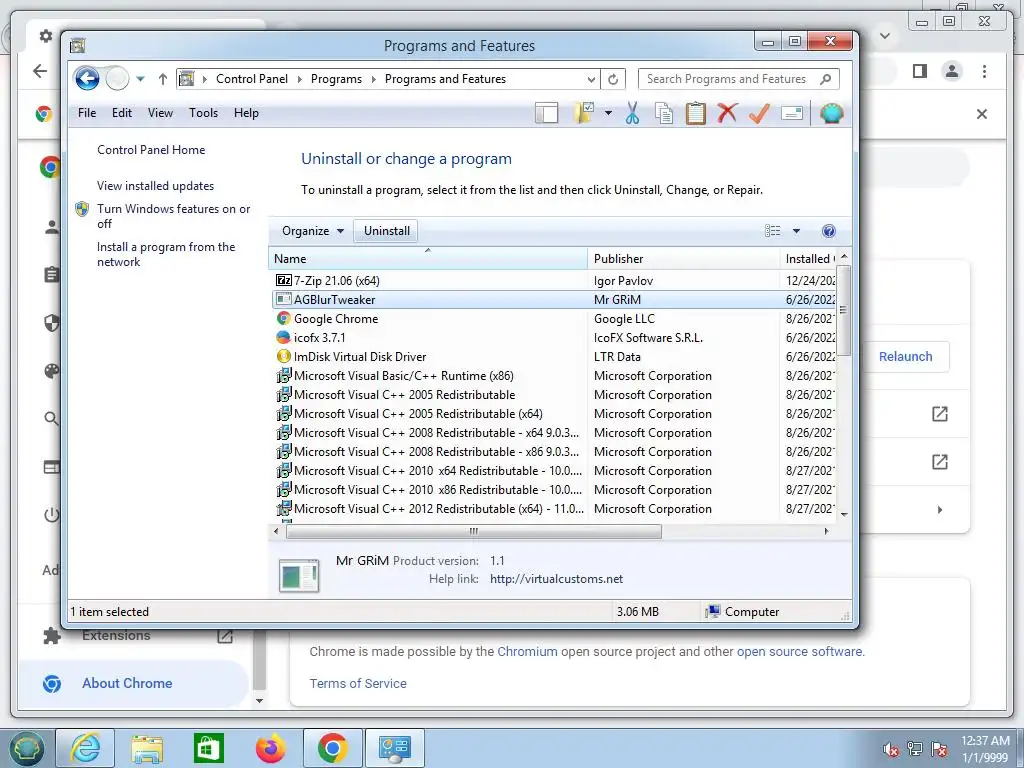1024x768 pixels.
Task: Click the Start orb button
Action: point(25,748)
